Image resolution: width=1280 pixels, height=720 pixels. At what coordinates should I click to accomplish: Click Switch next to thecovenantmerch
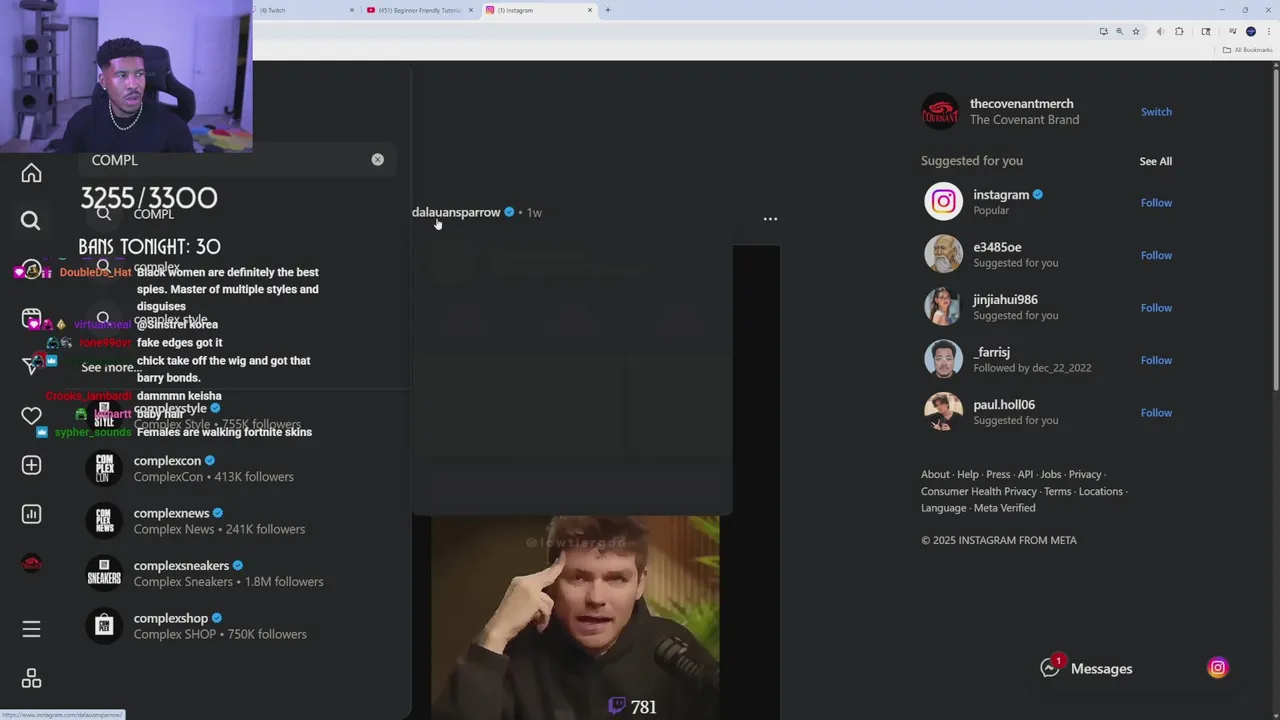[1156, 112]
